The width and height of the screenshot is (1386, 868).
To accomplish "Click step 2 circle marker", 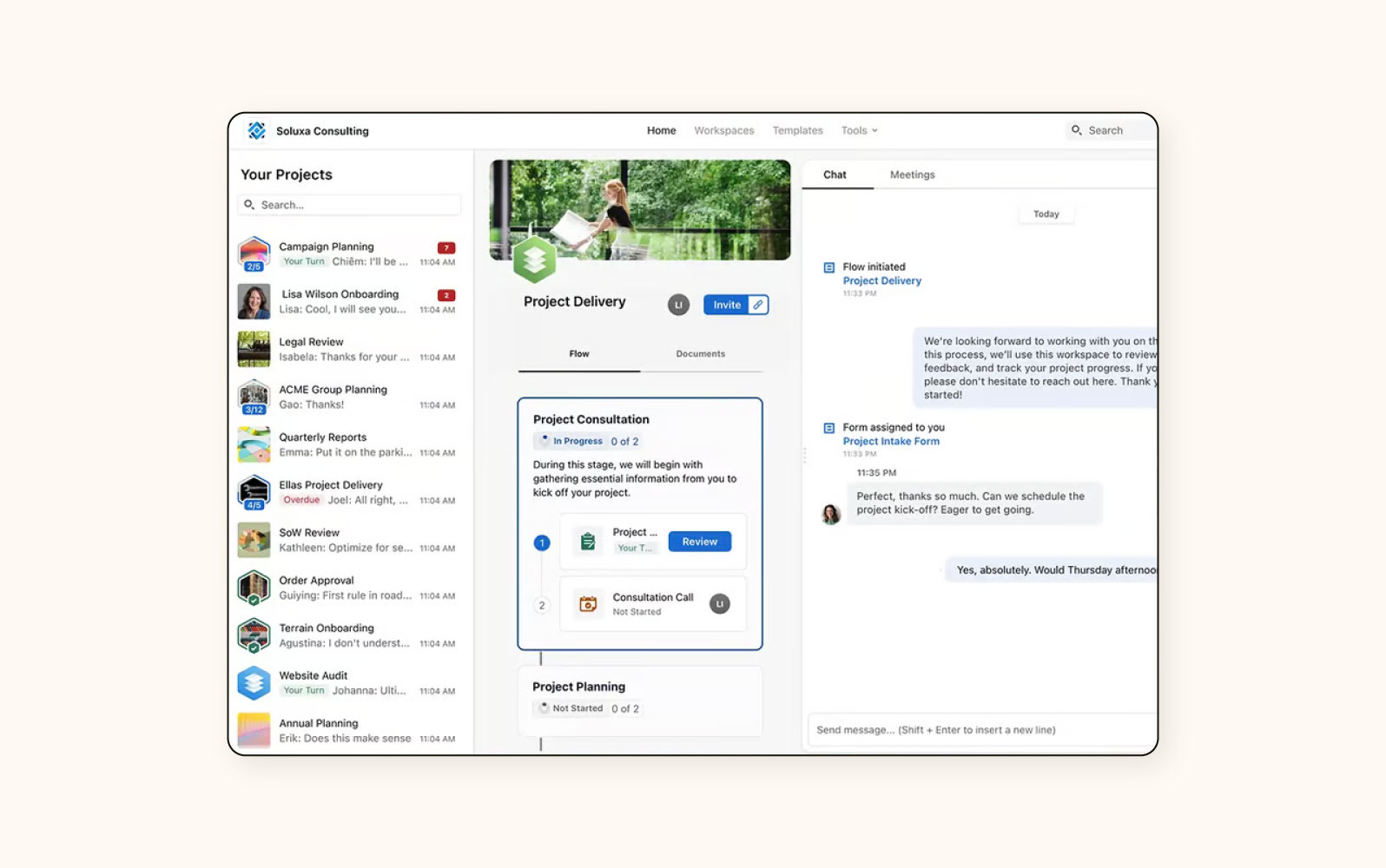I will pyautogui.click(x=542, y=605).
